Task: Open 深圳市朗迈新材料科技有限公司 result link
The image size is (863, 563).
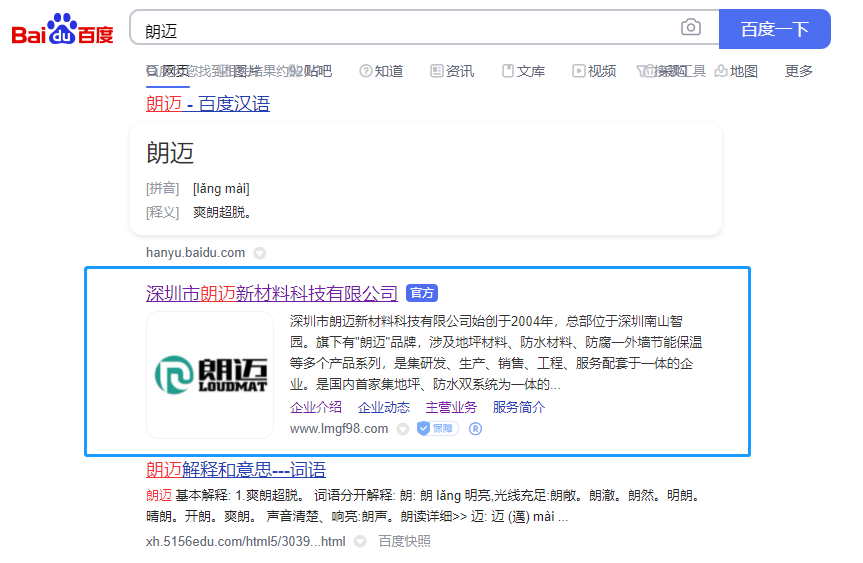Action: tap(272, 293)
